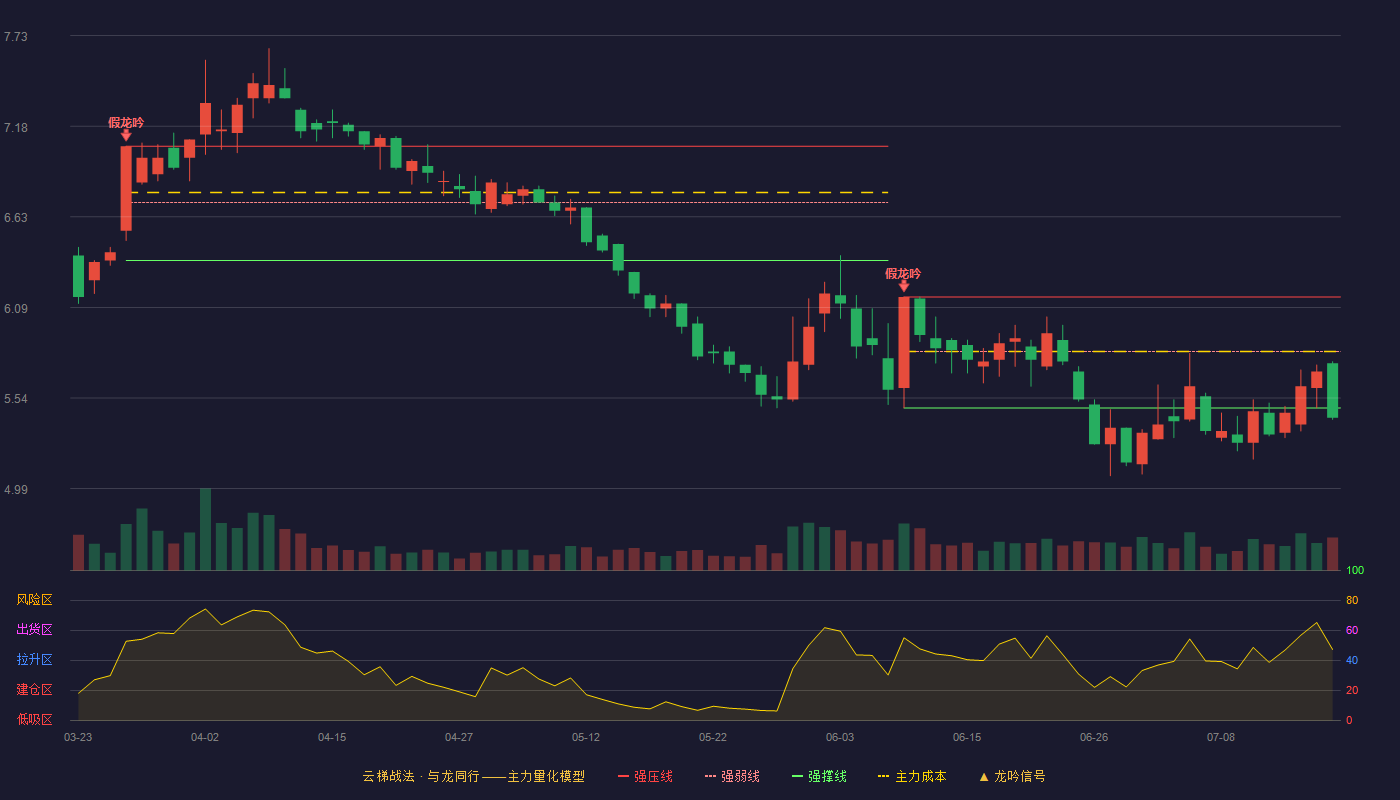Image resolution: width=1400 pixels, height=800 pixels.
Task: Click the 60 indicator scale label
Action: tap(1352, 630)
